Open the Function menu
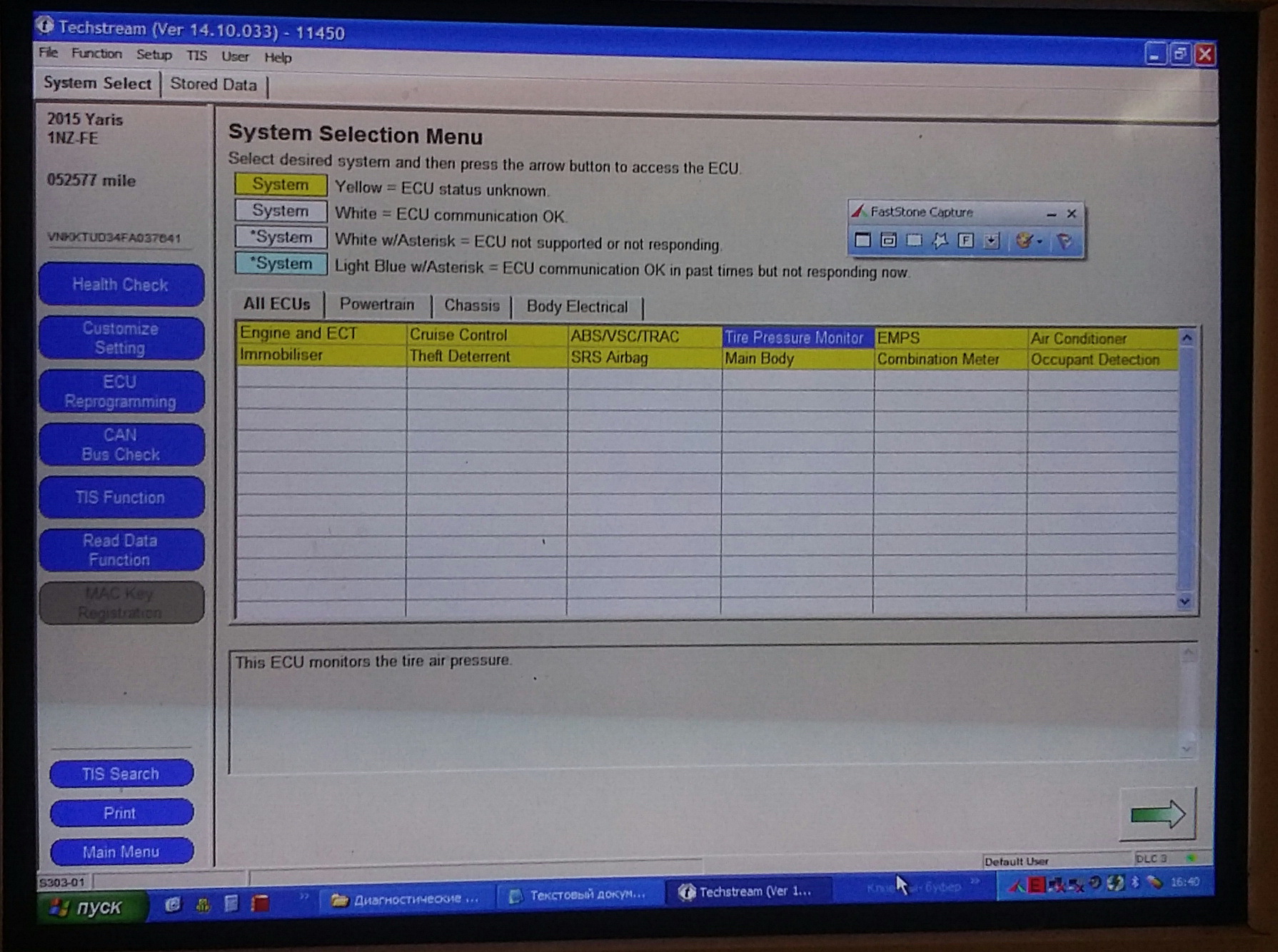The width and height of the screenshot is (1278, 952). pyautogui.click(x=96, y=54)
